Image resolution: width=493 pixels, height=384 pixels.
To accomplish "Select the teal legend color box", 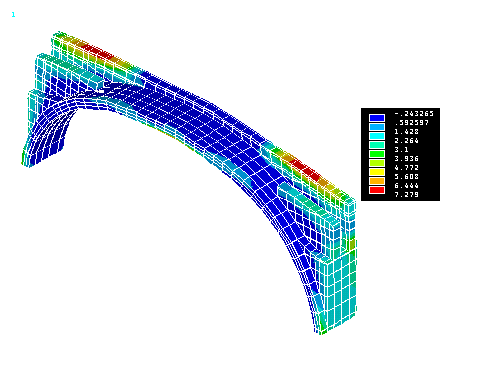I will (x=377, y=145).
